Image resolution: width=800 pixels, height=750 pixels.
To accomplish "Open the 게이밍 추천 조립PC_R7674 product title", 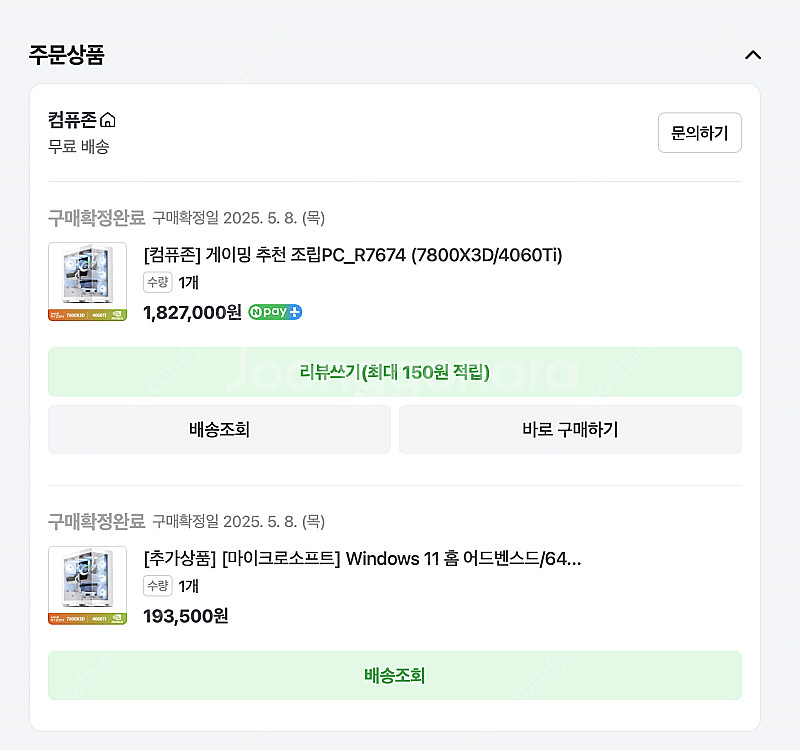I will pyautogui.click(x=353, y=255).
